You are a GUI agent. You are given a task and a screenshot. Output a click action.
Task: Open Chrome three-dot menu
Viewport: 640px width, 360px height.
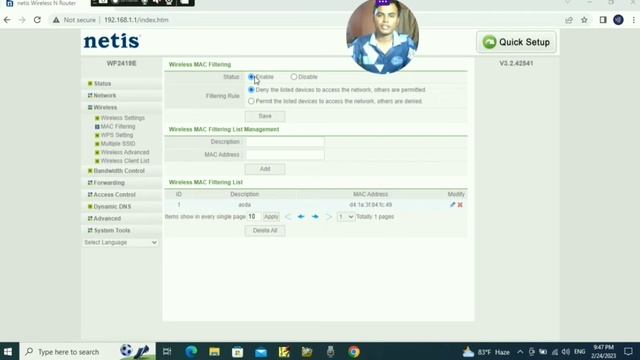pos(633,20)
